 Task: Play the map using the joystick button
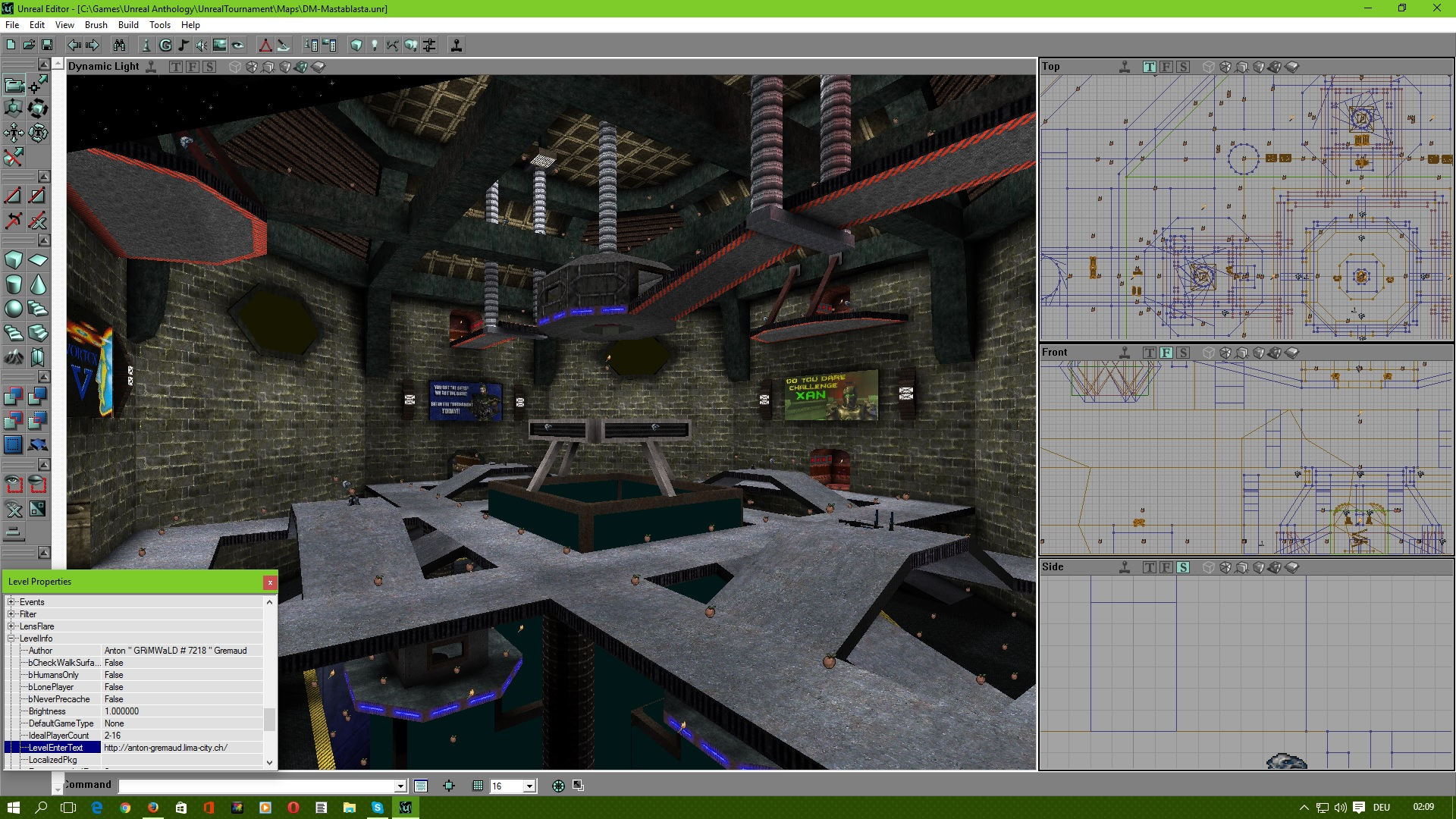tap(457, 45)
